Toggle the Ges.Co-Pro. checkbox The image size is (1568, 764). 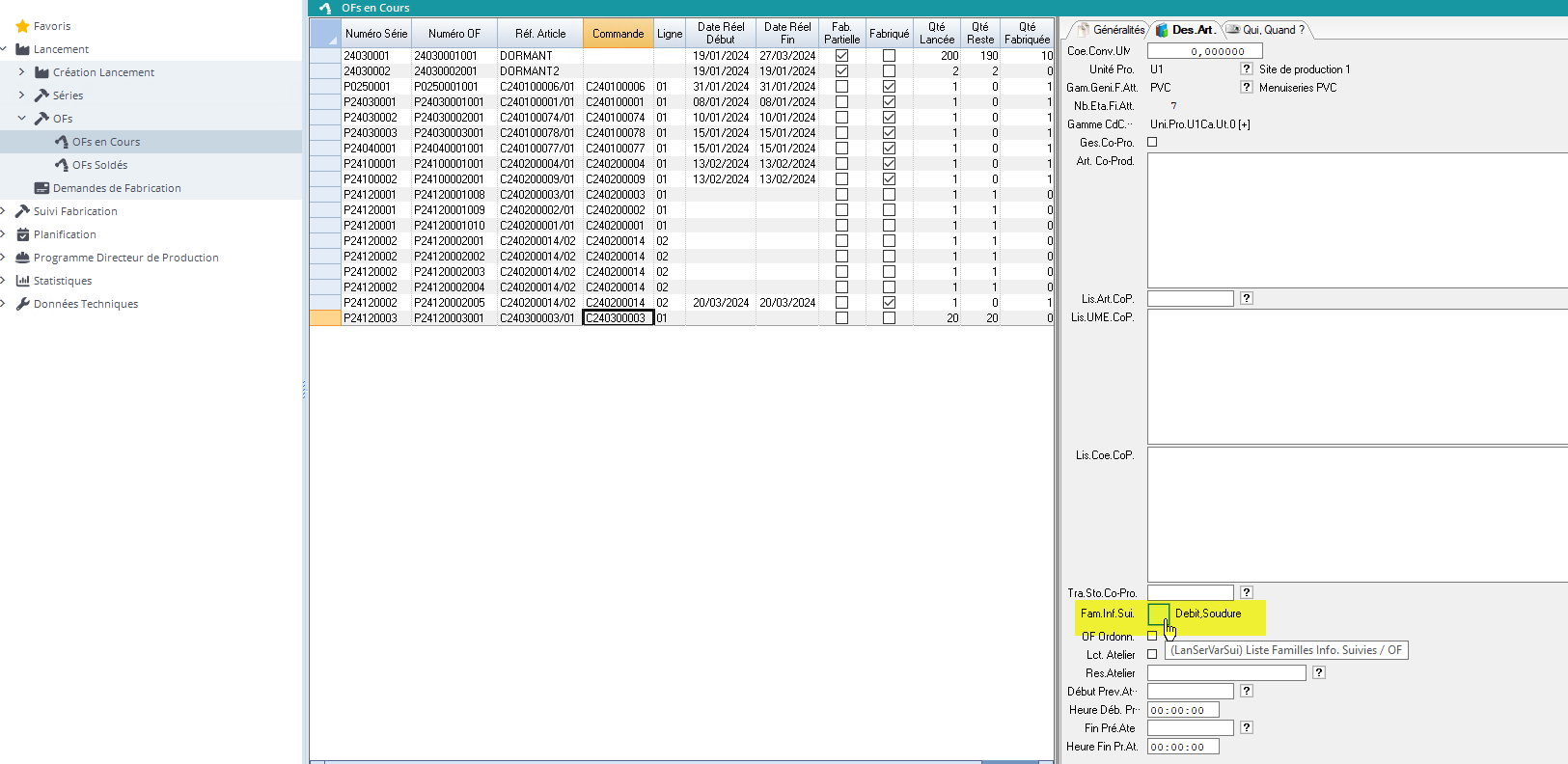[x=1152, y=143]
